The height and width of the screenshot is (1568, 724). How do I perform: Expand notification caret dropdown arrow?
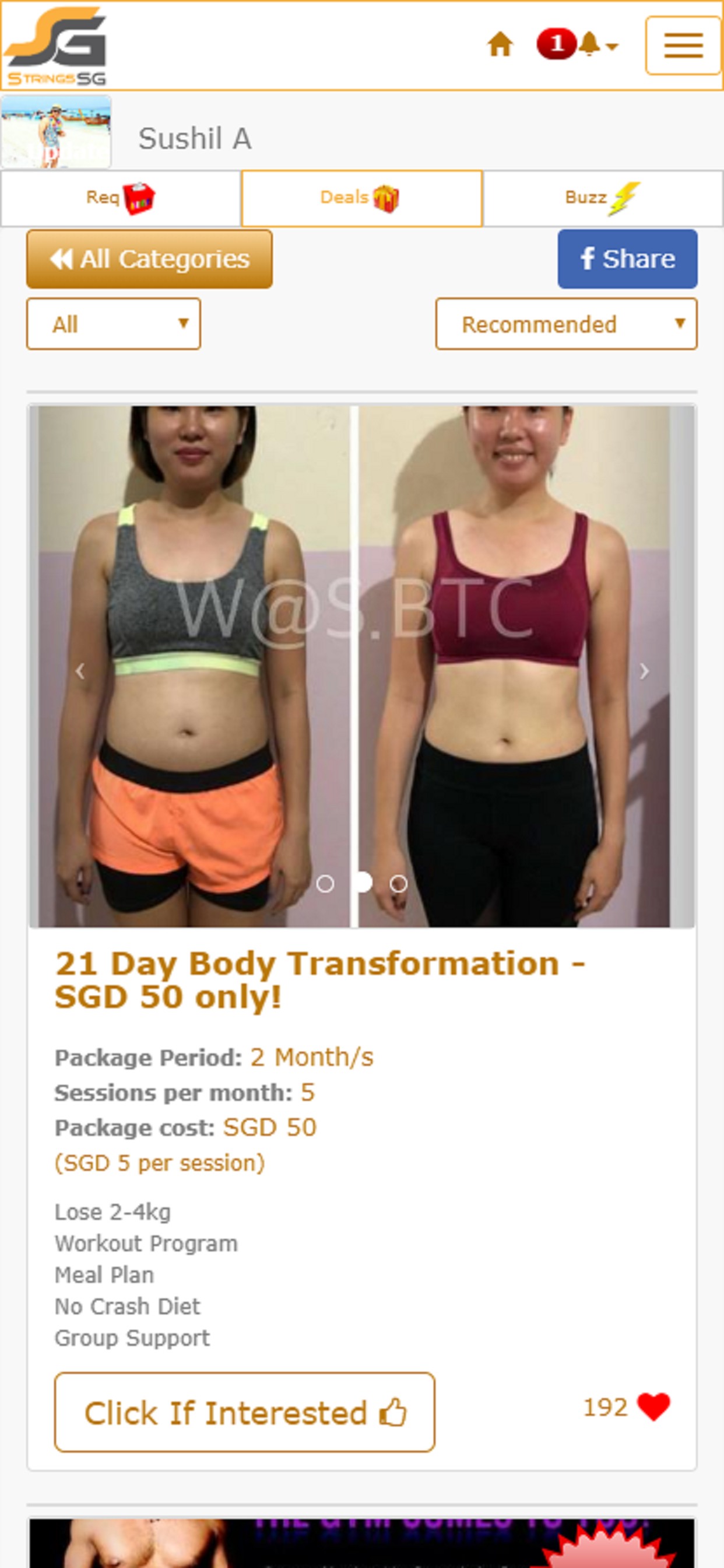(x=612, y=46)
